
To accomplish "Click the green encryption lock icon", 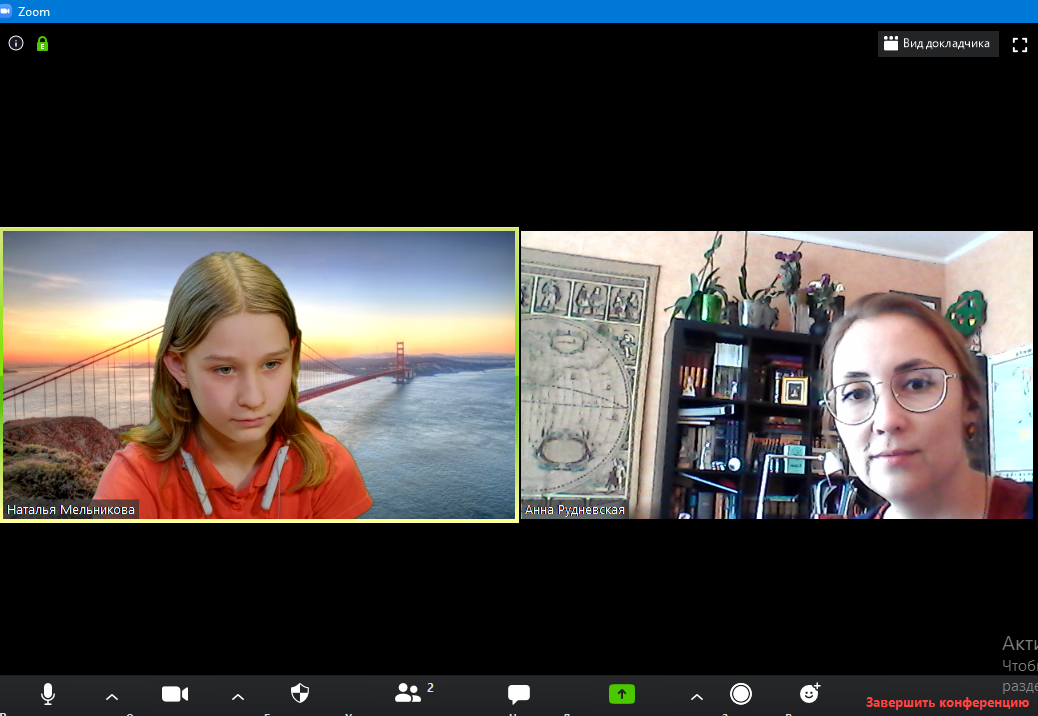I will coord(42,44).
